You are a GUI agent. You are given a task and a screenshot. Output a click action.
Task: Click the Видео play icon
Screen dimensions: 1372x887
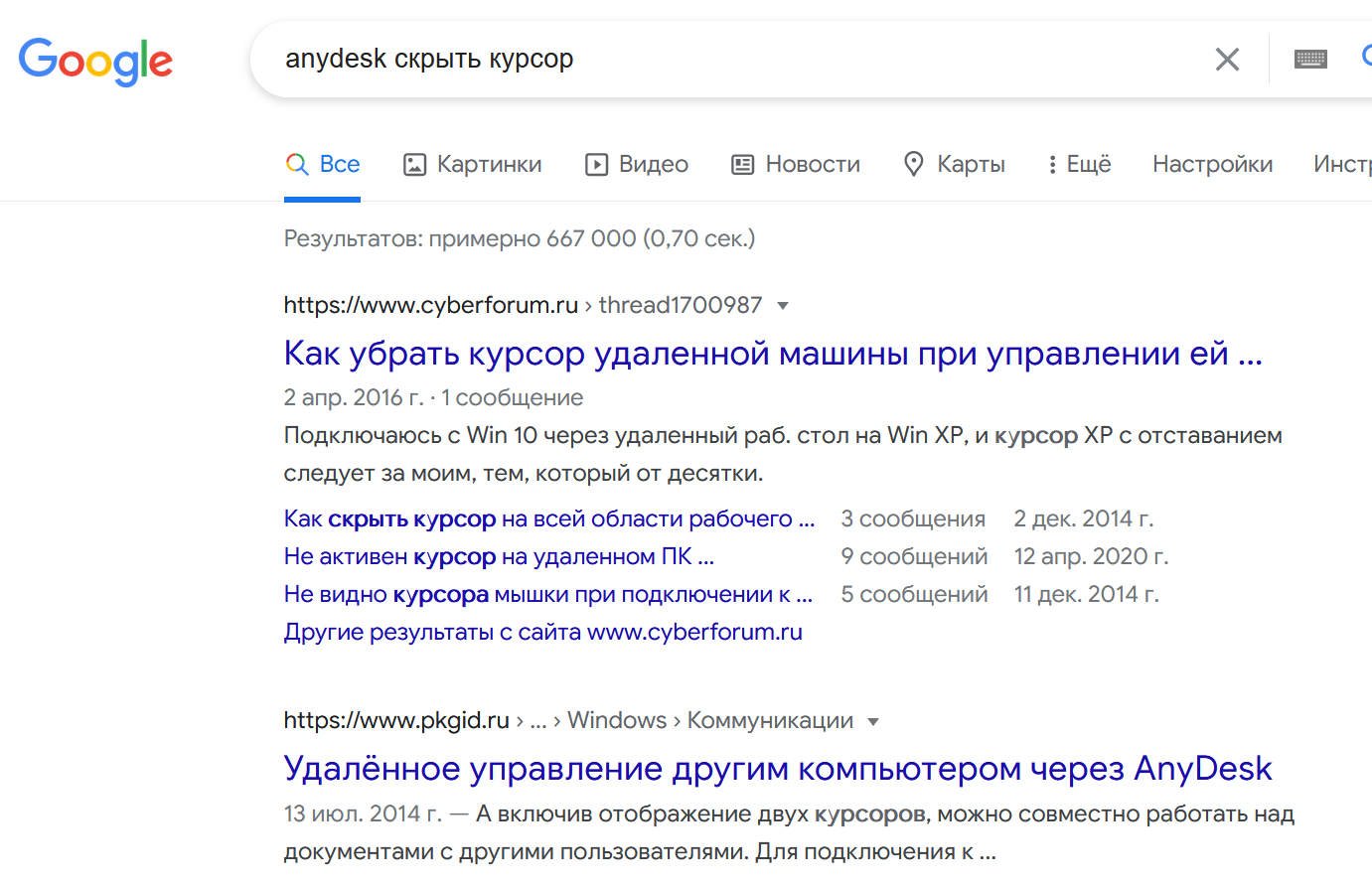(x=596, y=164)
